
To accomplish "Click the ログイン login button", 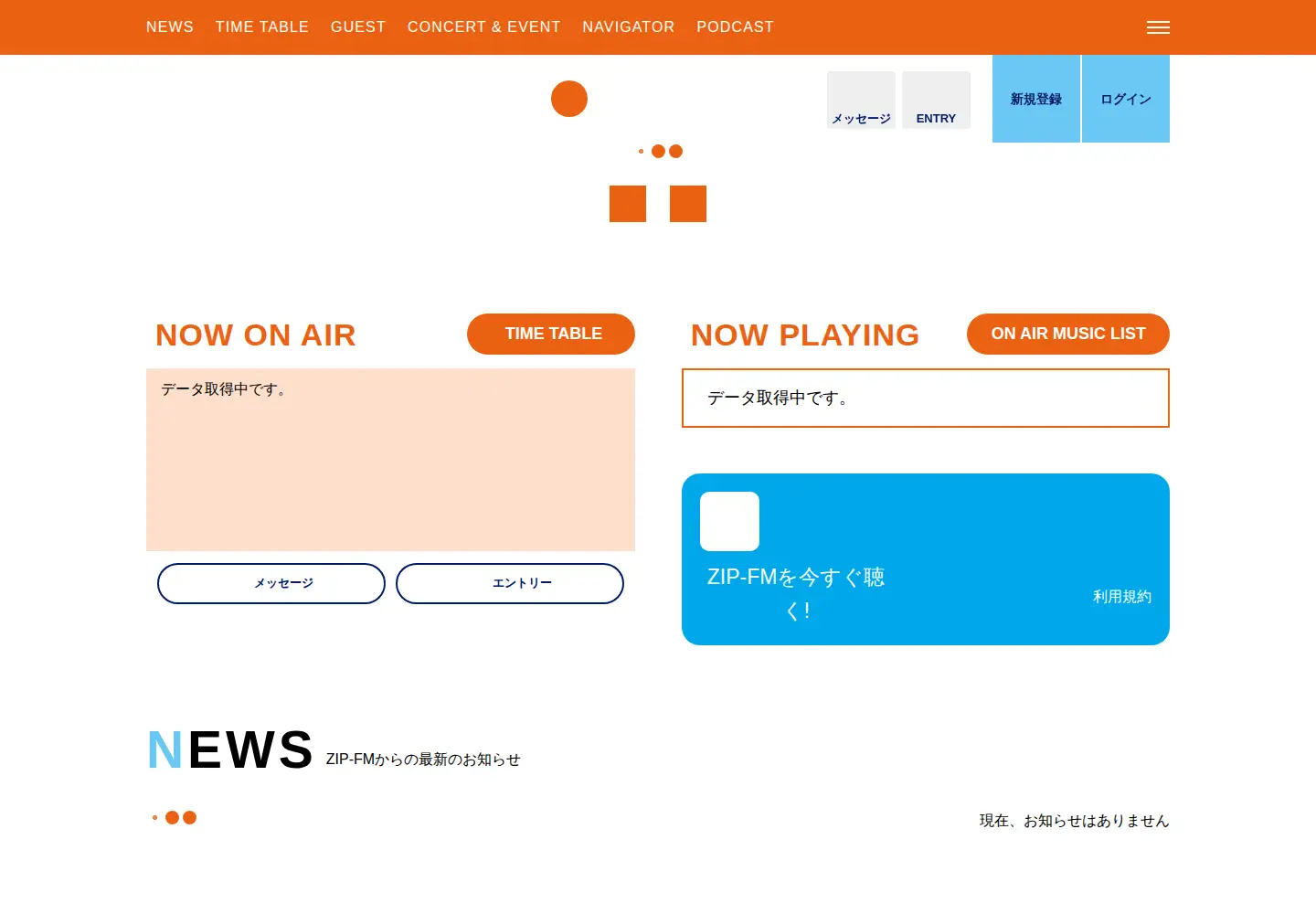I will (x=1126, y=99).
